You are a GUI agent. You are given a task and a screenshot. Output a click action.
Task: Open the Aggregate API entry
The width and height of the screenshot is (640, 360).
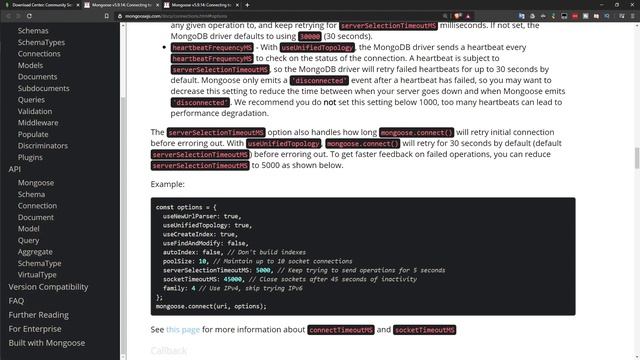35,252
